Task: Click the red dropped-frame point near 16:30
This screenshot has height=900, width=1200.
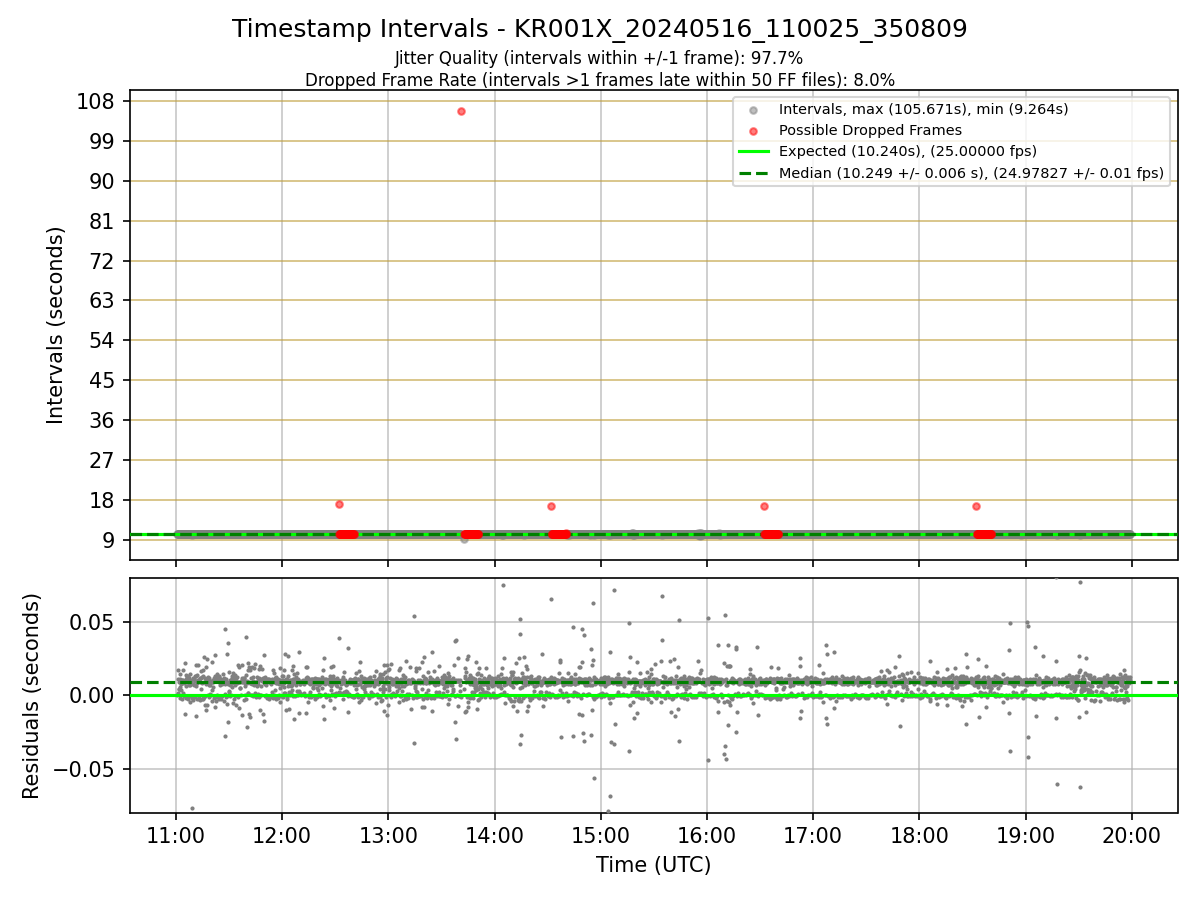Action: click(x=764, y=506)
